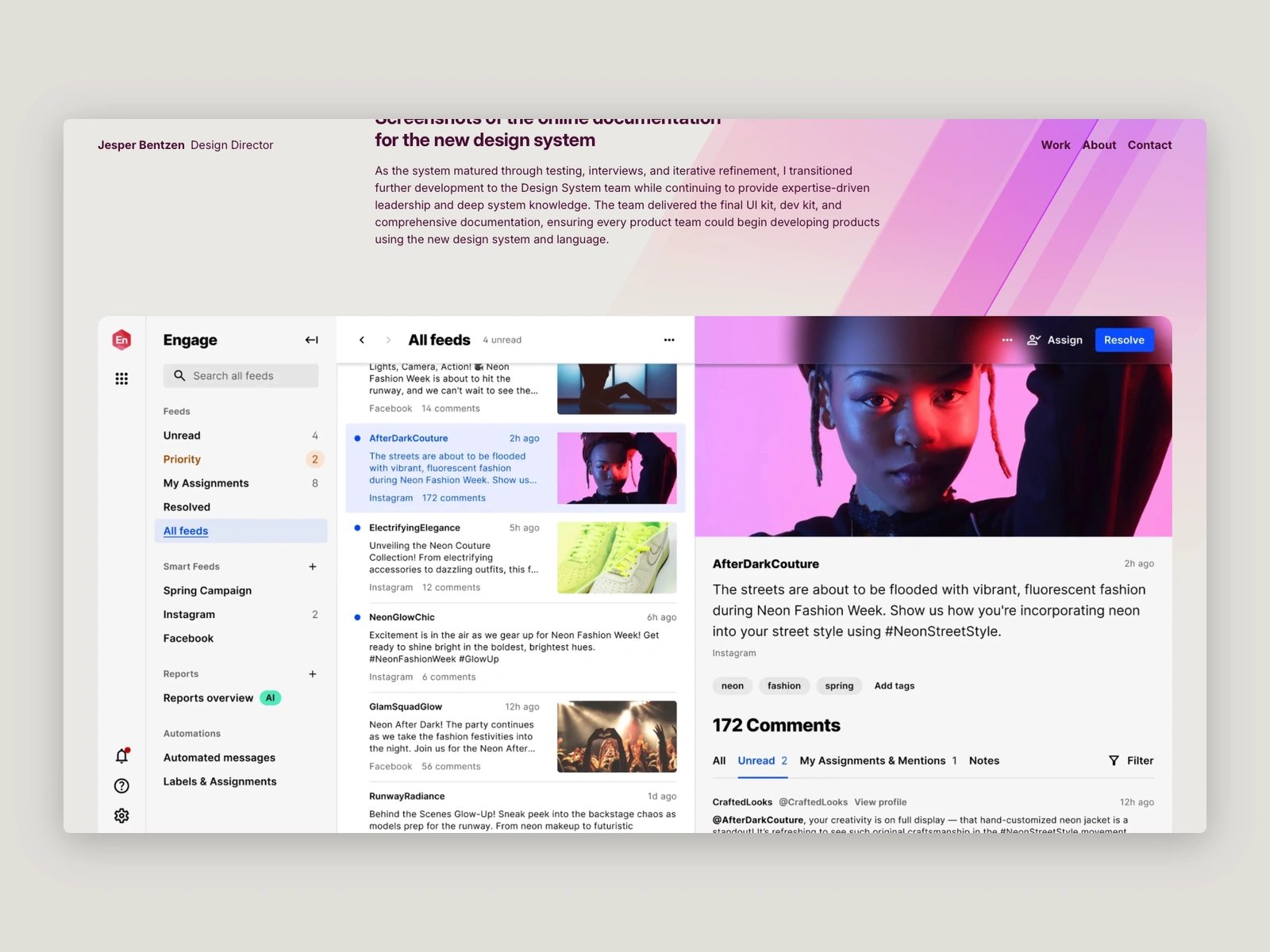The image size is (1270, 952).
Task: Collapse the Engage sidebar with arrow icon
Action: point(311,340)
